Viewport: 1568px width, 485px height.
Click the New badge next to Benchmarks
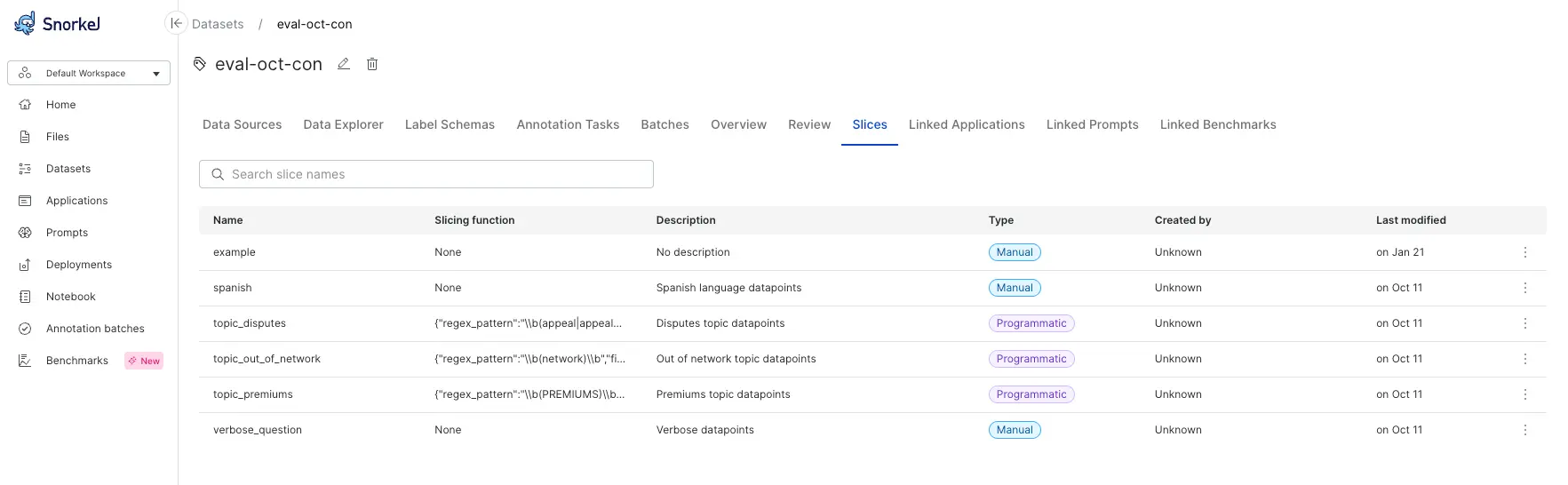point(144,361)
